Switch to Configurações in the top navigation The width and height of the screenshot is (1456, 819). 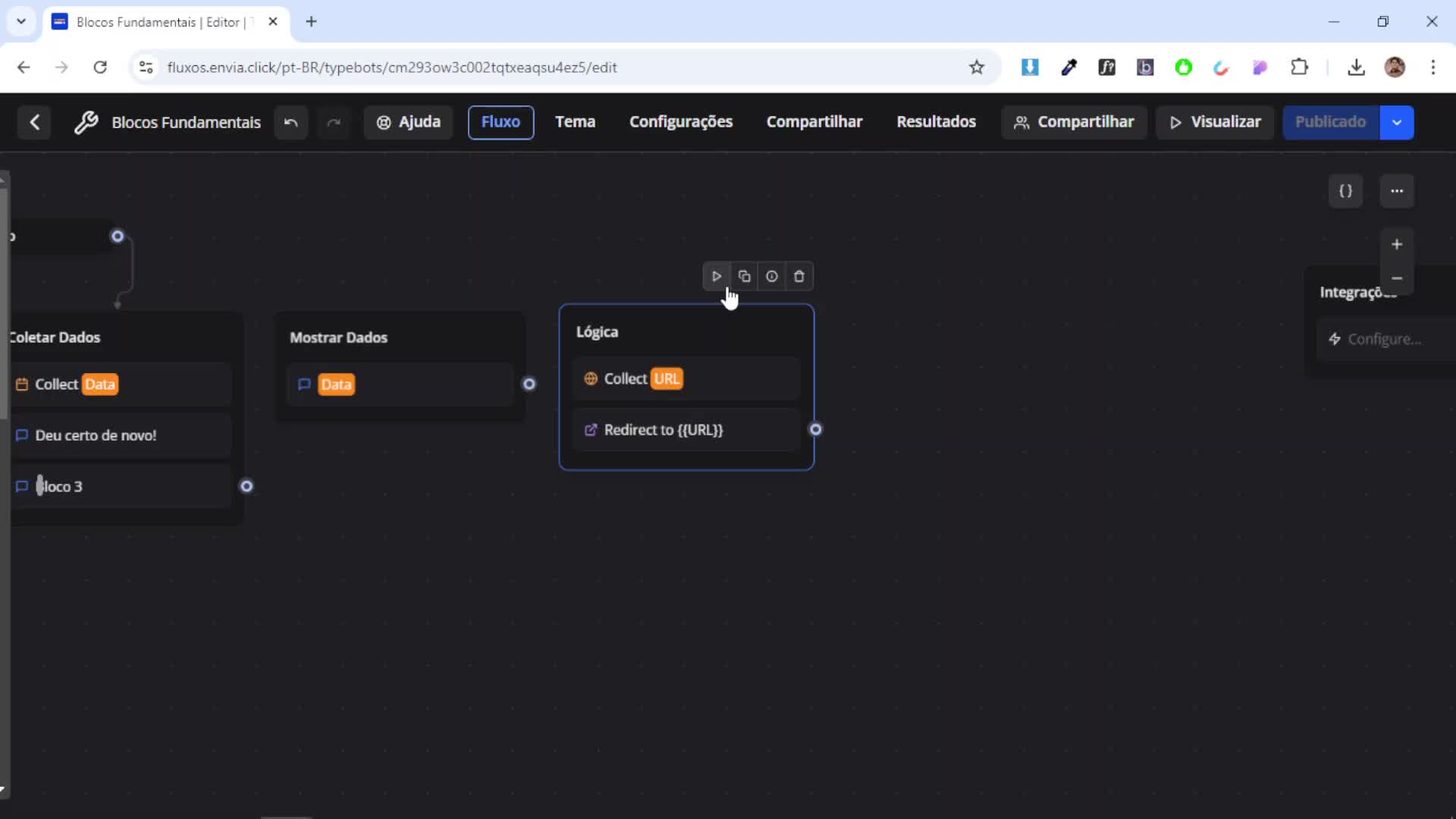(x=681, y=121)
